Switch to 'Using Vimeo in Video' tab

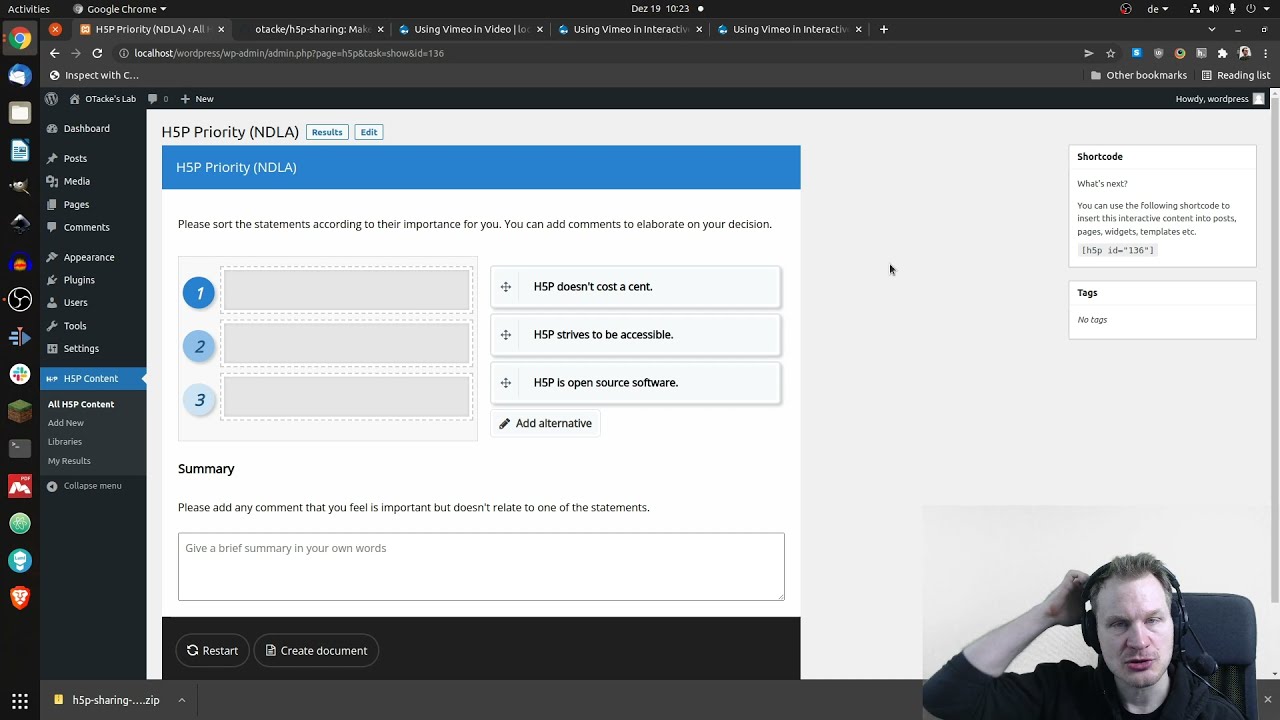tap(470, 29)
